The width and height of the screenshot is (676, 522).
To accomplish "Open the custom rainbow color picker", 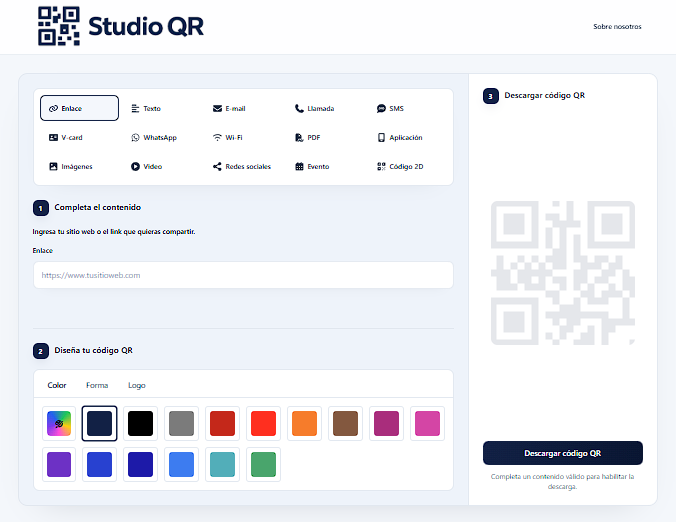I will [59, 423].
